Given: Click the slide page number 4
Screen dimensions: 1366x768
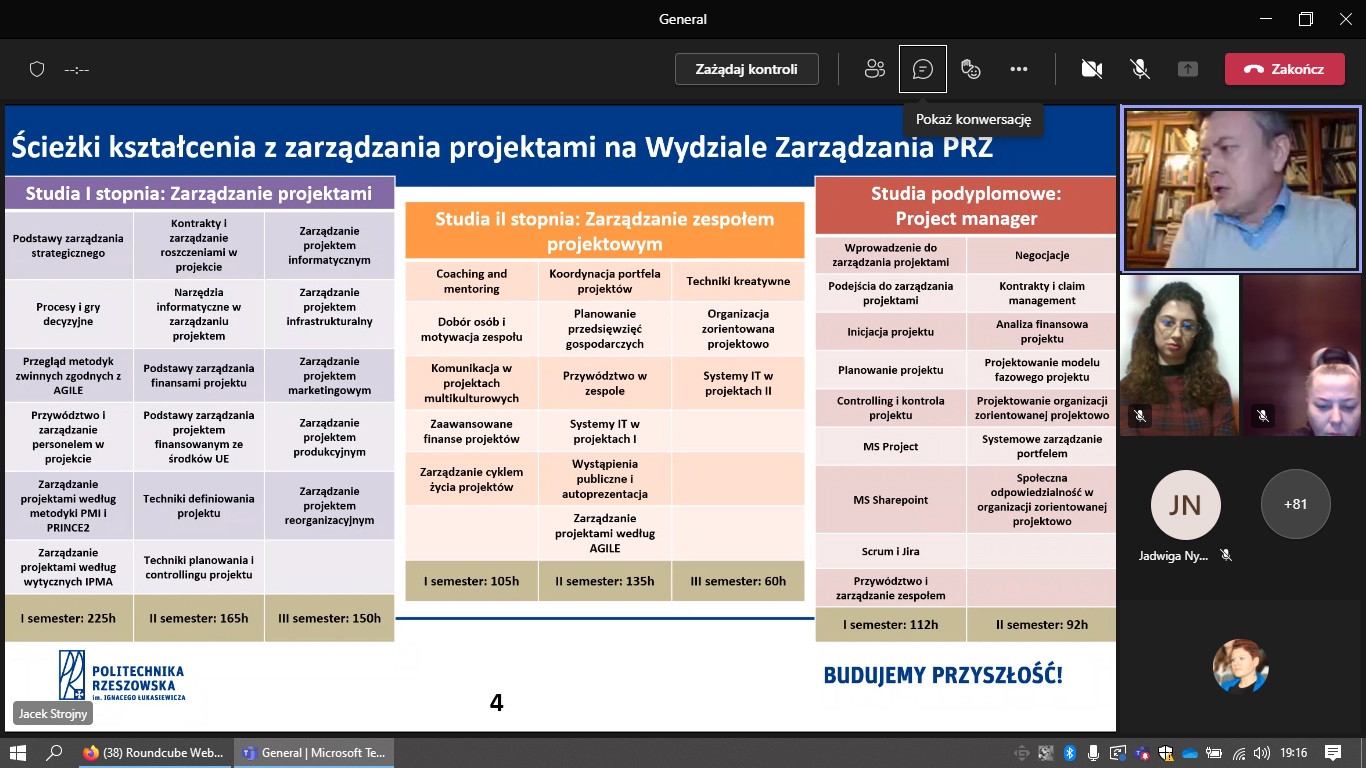Looking at the screenshot, I should [x=496, y=703].
